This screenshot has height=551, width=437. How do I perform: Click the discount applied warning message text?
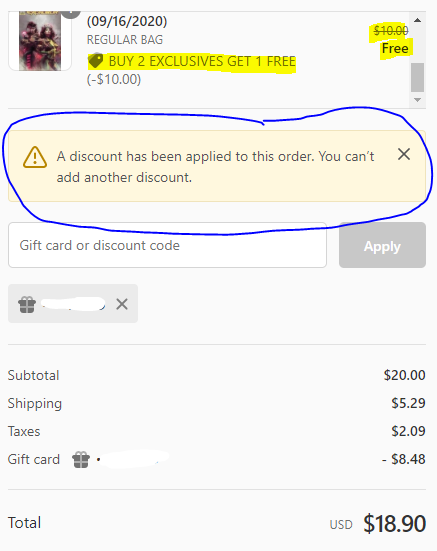point(215,167)
